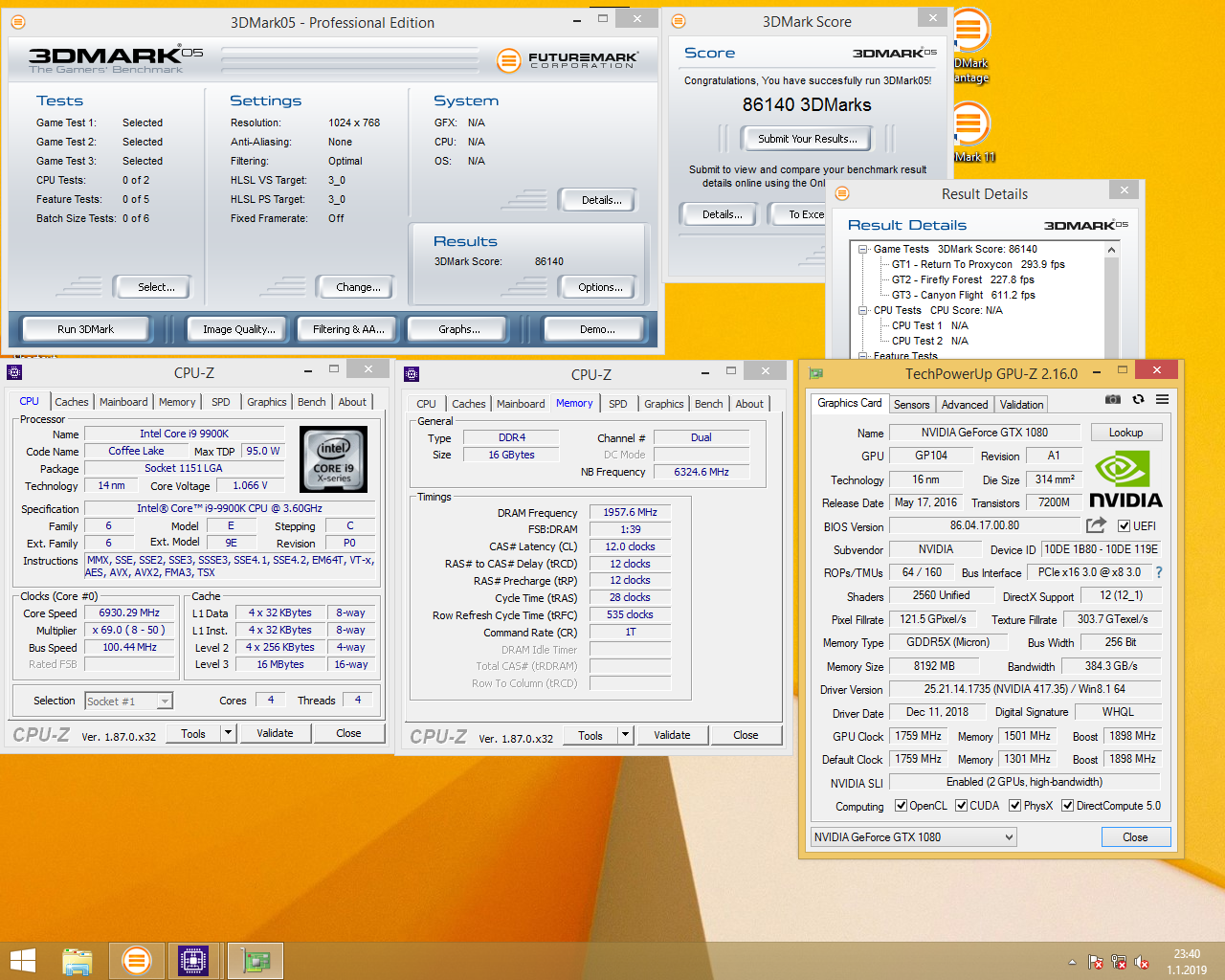This screenshot has height=980, width=1225.
Task: Toggle the DirectCompute 5.0 checkbox
Action: click(x=1067, y=806)
